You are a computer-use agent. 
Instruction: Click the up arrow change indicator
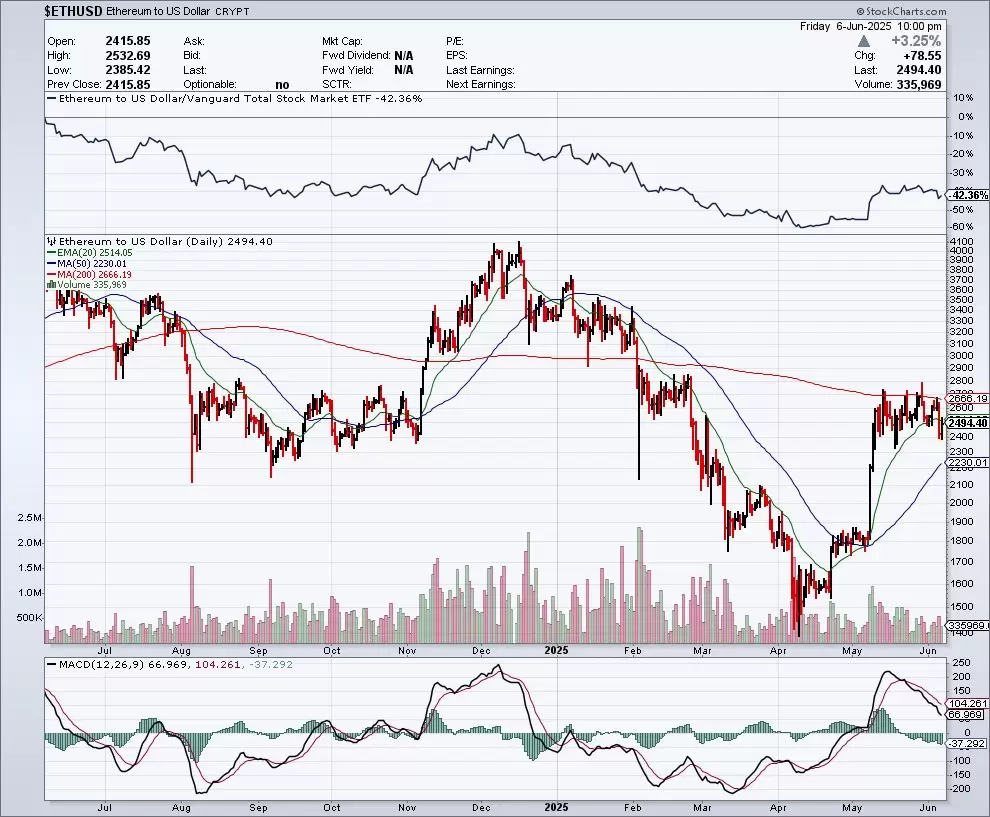coord(864,41)
